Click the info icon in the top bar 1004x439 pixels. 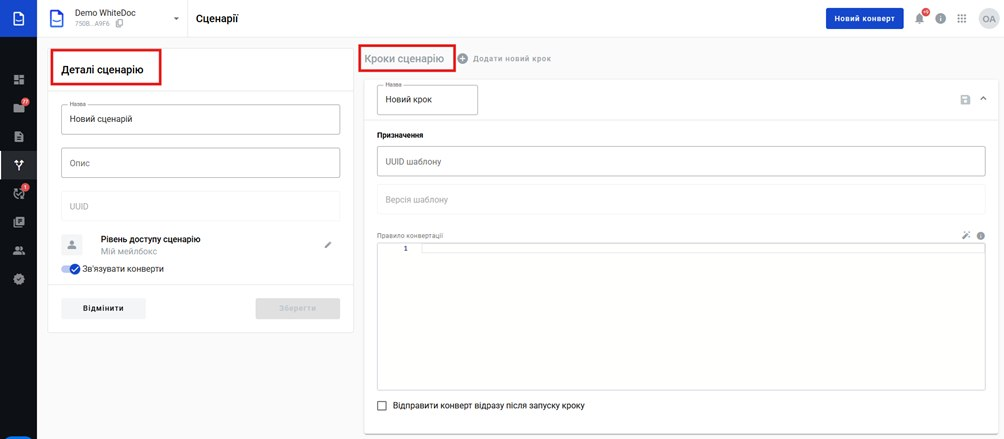[941, 19]
